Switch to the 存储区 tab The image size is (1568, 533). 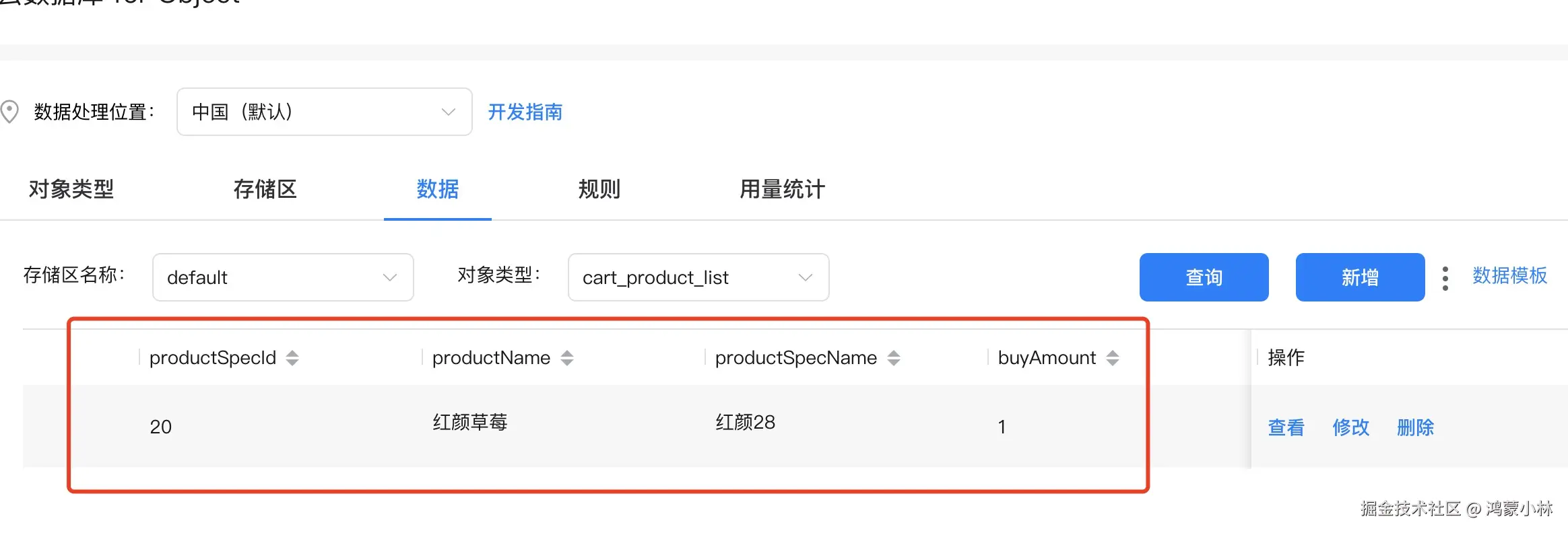coord(265,189)
